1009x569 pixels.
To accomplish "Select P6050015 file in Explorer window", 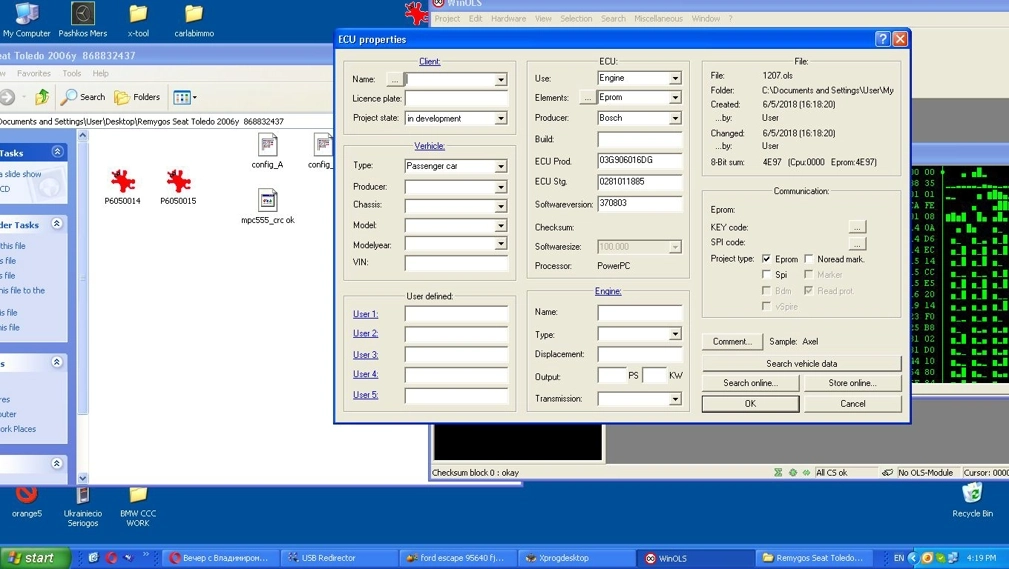I will coord(178,187).
